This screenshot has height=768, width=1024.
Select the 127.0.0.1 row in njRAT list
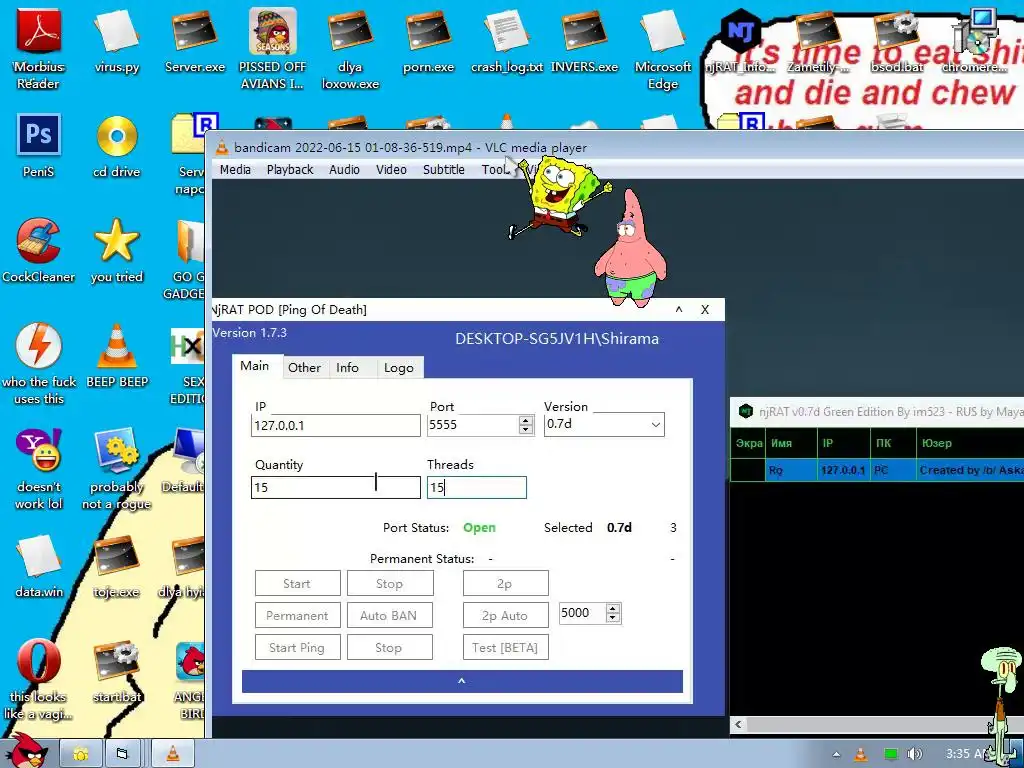click(876, 470)
